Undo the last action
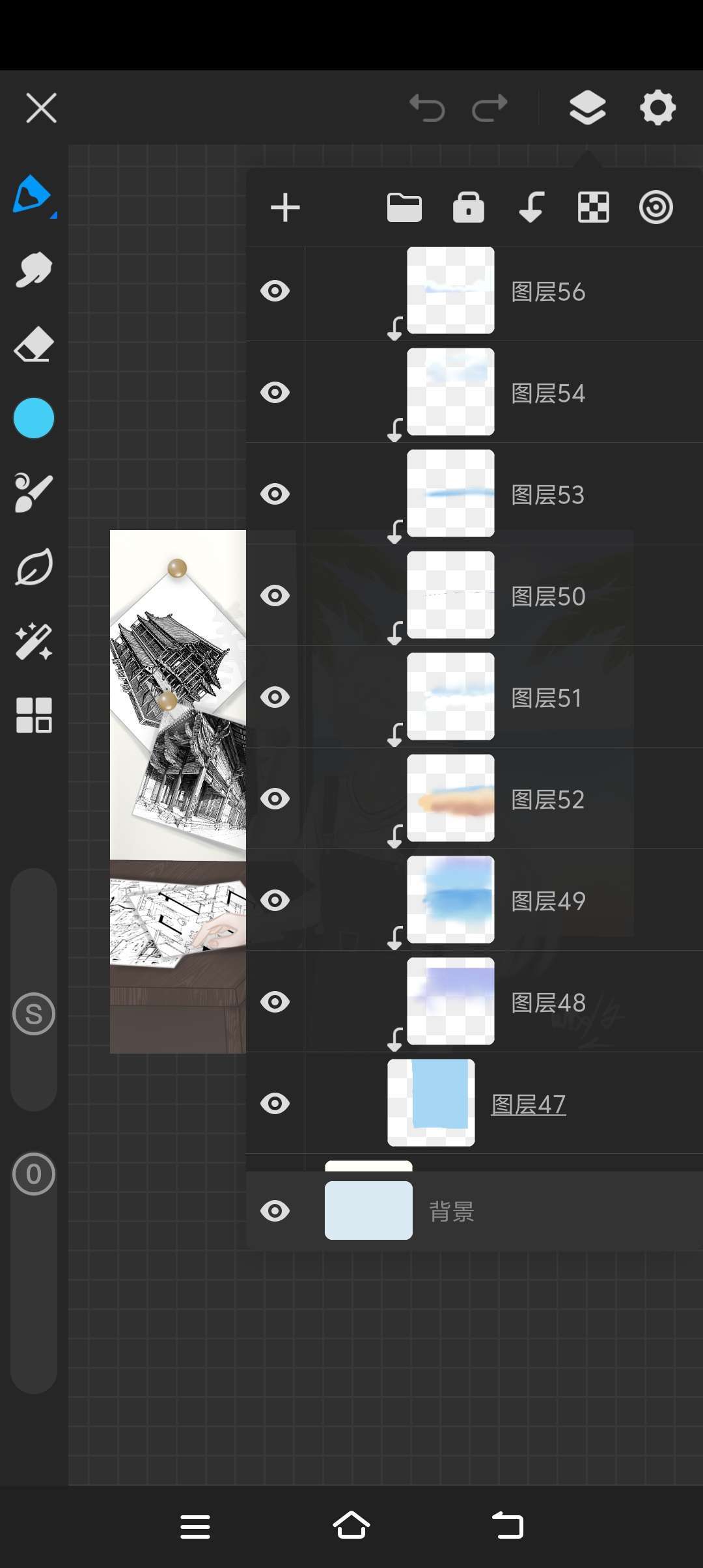Image resolution: width=703 pixels, height=1568 pixels. [427, 108]
